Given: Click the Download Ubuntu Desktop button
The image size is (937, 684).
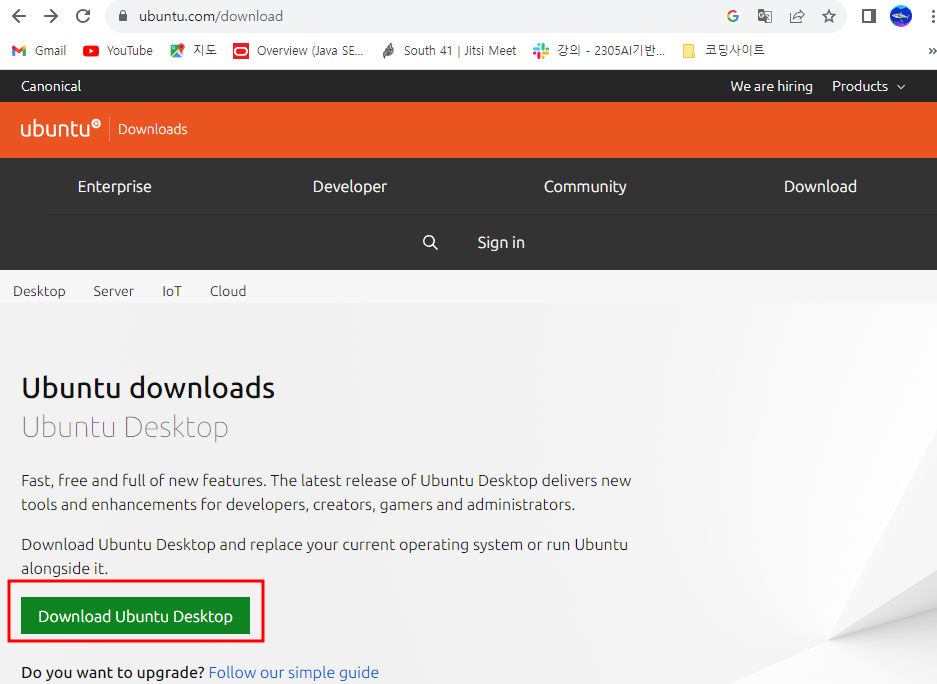Looking at the screenshot, I should (136, 615).
